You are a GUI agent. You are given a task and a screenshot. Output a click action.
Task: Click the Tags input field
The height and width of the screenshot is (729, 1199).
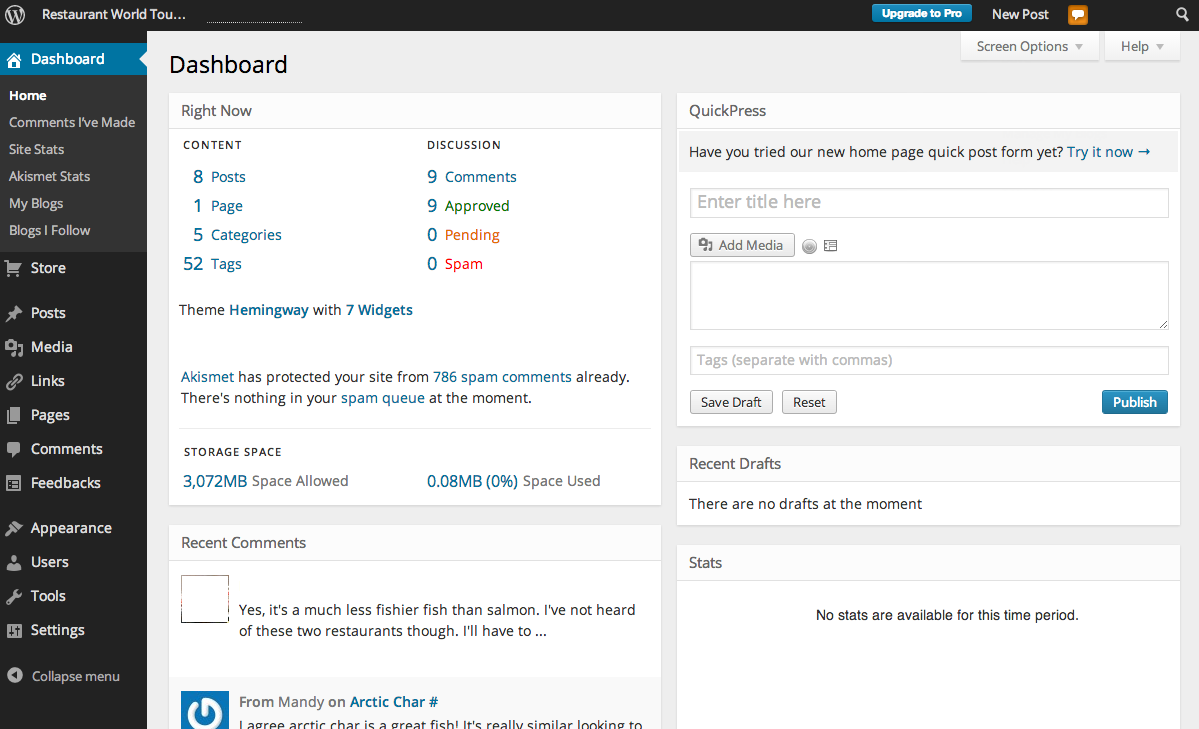[929, 360]
